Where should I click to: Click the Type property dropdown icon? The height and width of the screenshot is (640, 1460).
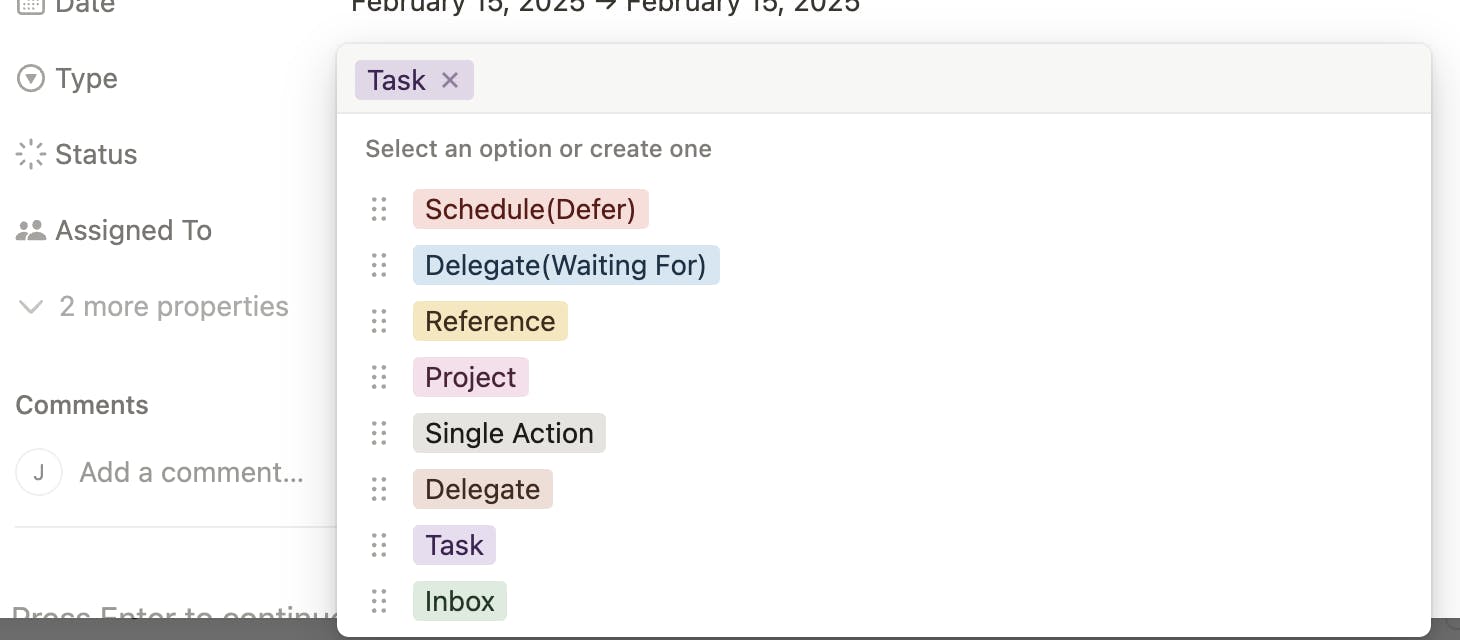coord(31,78)
